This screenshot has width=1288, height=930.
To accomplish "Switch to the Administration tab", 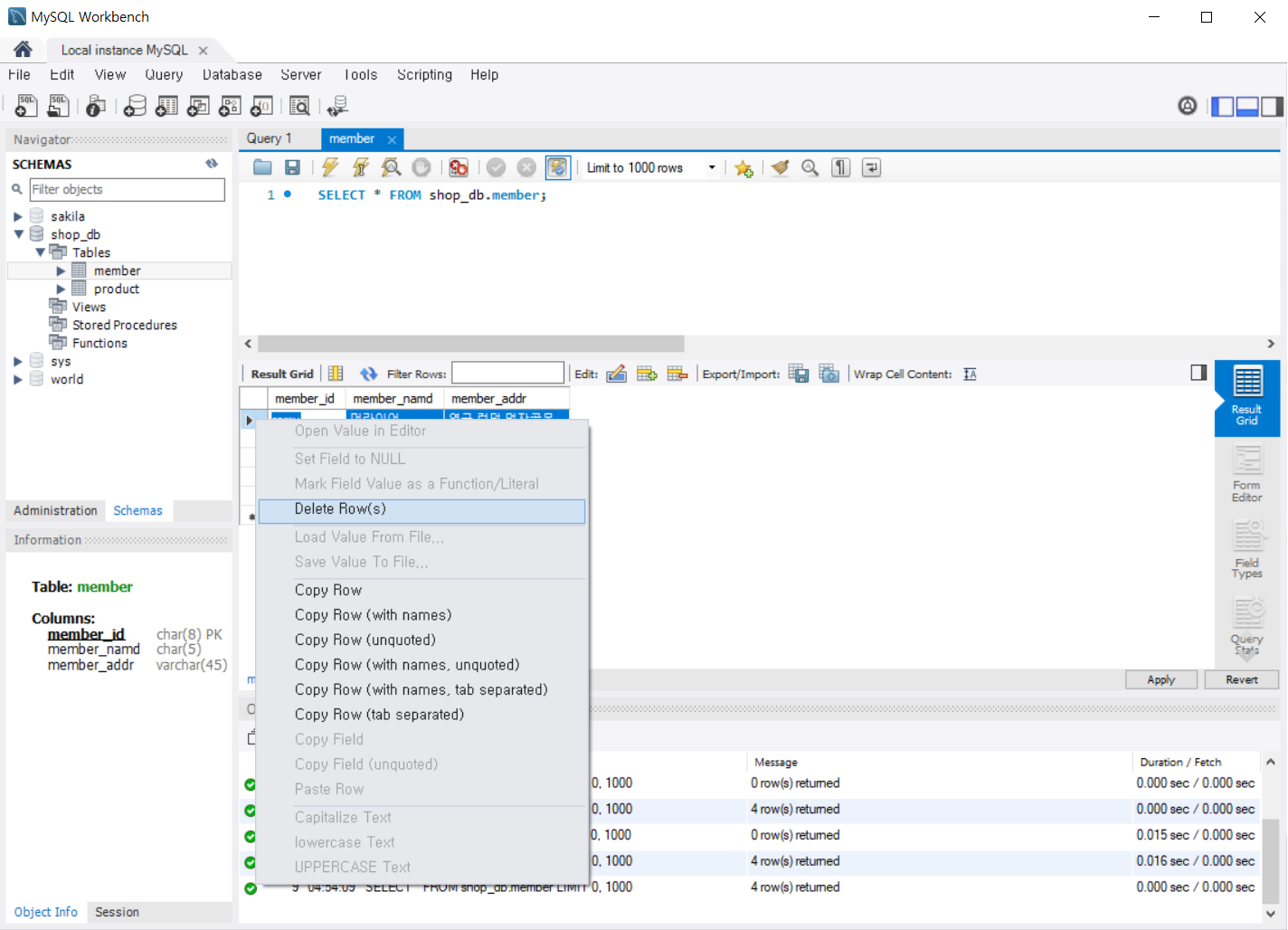I will [x=55, y=510].
